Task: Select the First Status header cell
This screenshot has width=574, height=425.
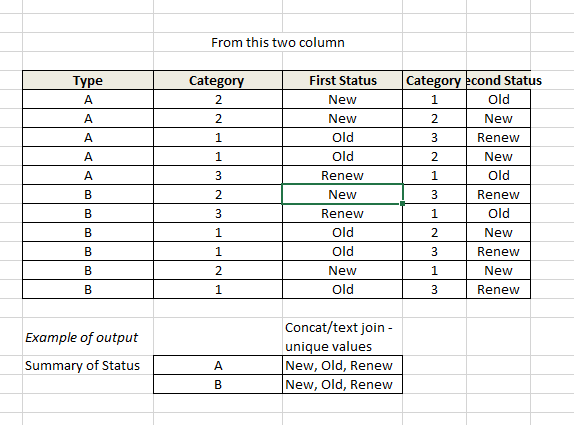Action: (x=343, y=80)
